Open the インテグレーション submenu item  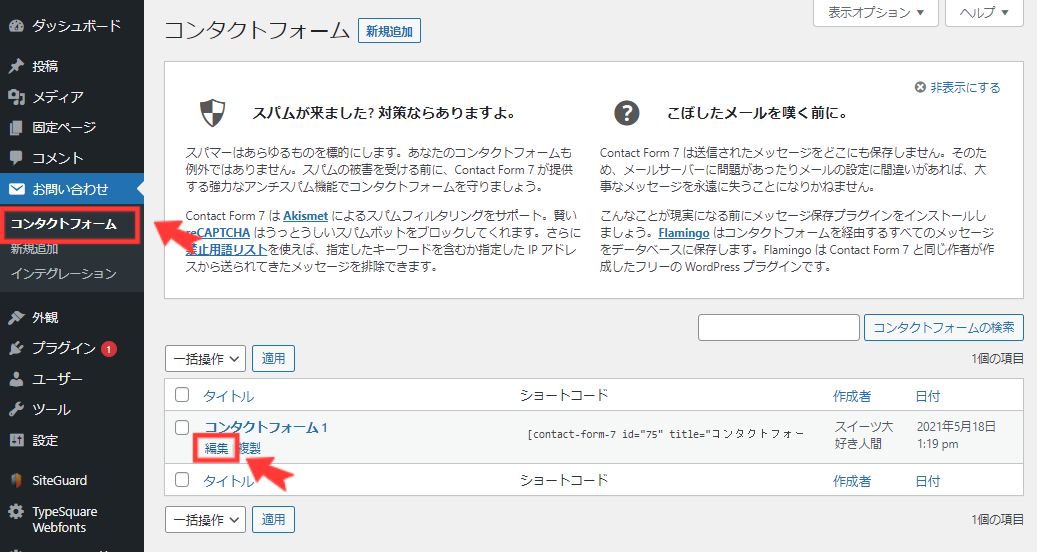tap(63, 274)
